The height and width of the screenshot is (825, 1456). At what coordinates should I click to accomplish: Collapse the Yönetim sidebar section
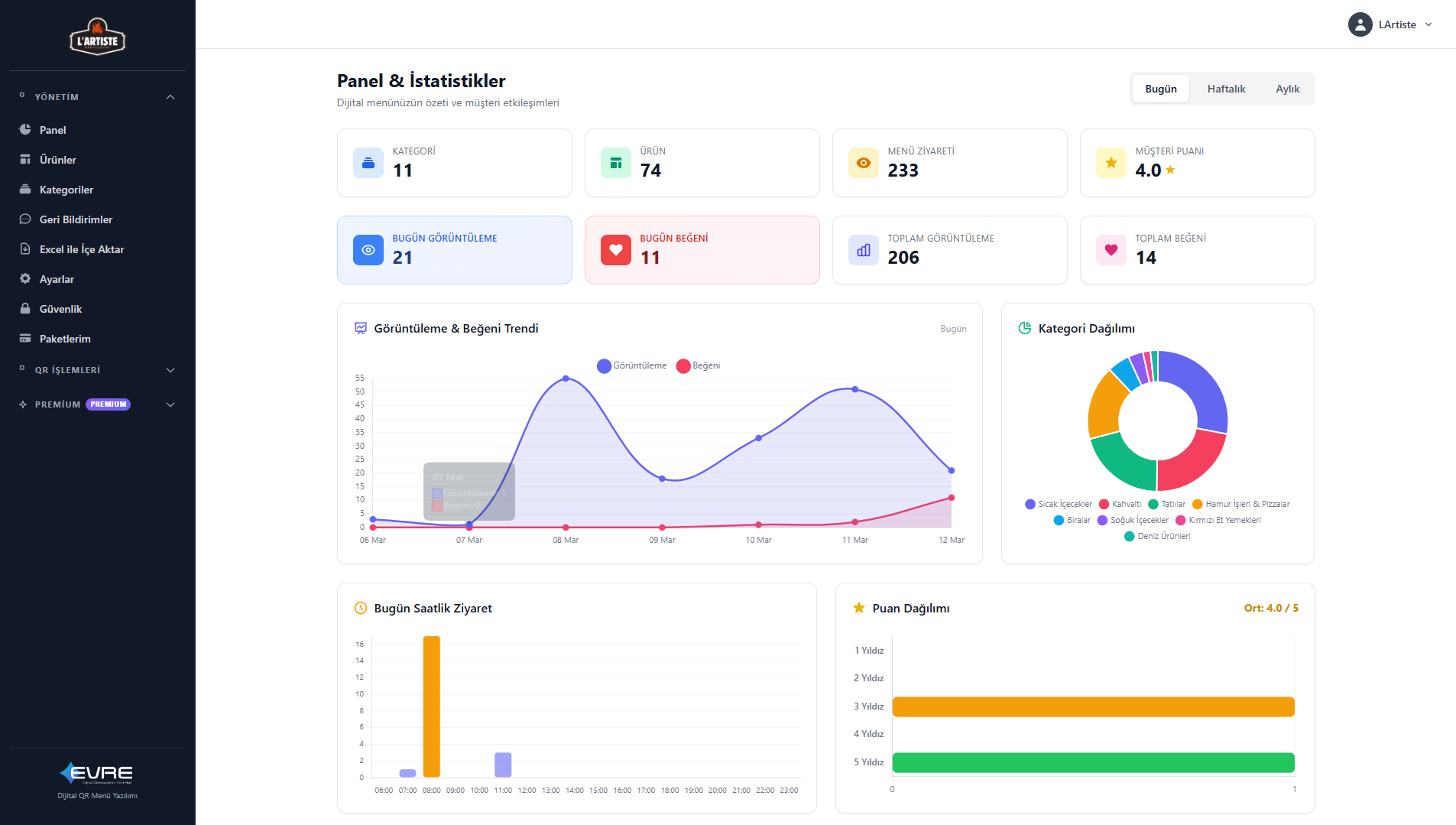97,97
